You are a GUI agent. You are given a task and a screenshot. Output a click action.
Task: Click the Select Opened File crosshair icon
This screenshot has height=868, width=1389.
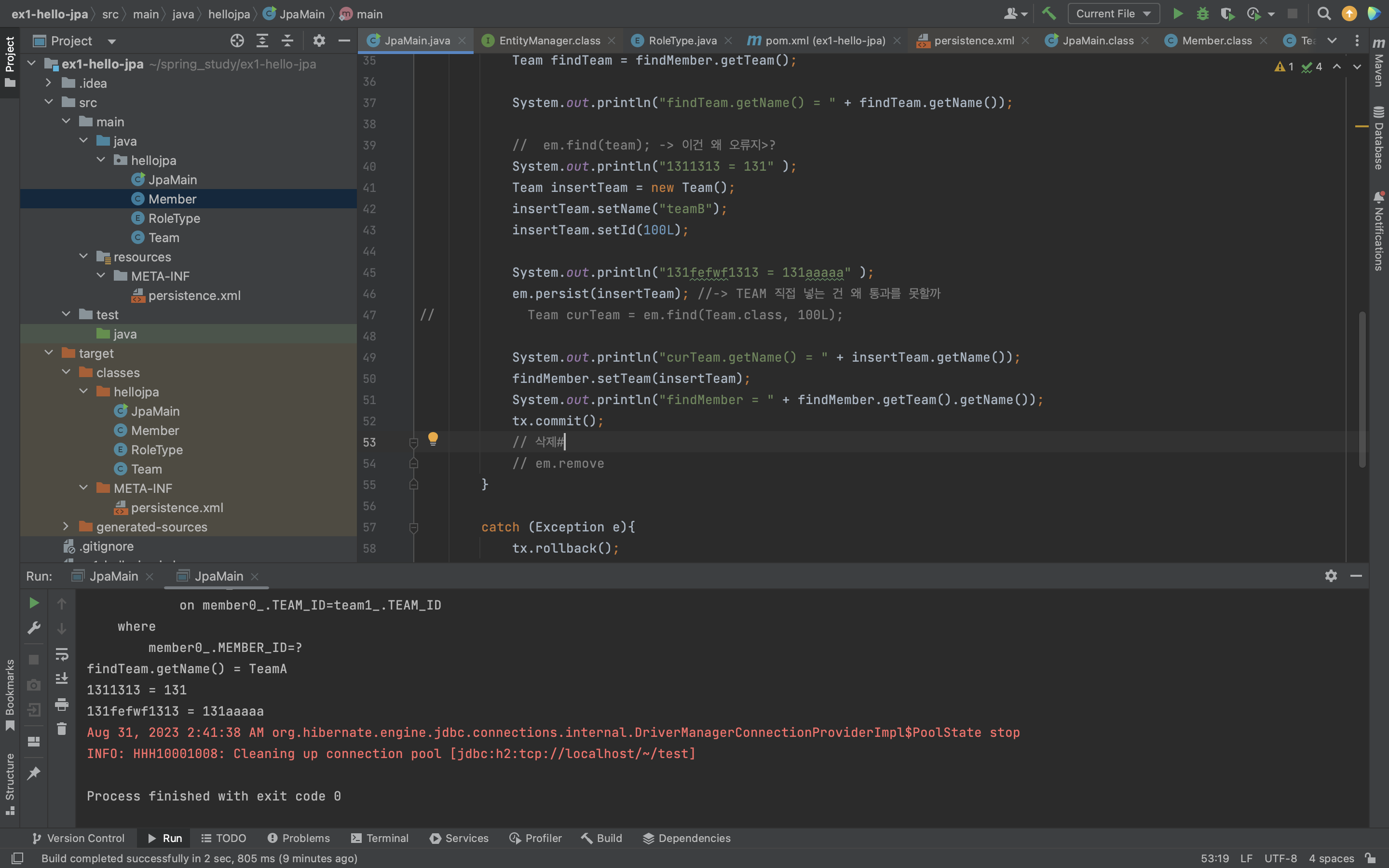click(237, 41)
